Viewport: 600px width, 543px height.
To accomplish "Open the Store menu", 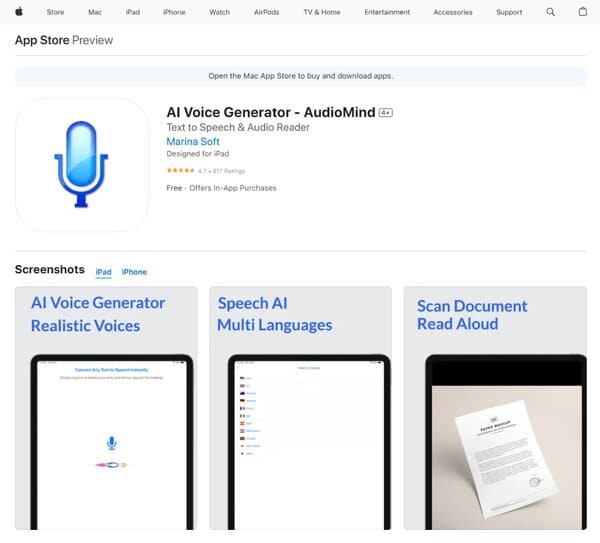I will [55, 12].
